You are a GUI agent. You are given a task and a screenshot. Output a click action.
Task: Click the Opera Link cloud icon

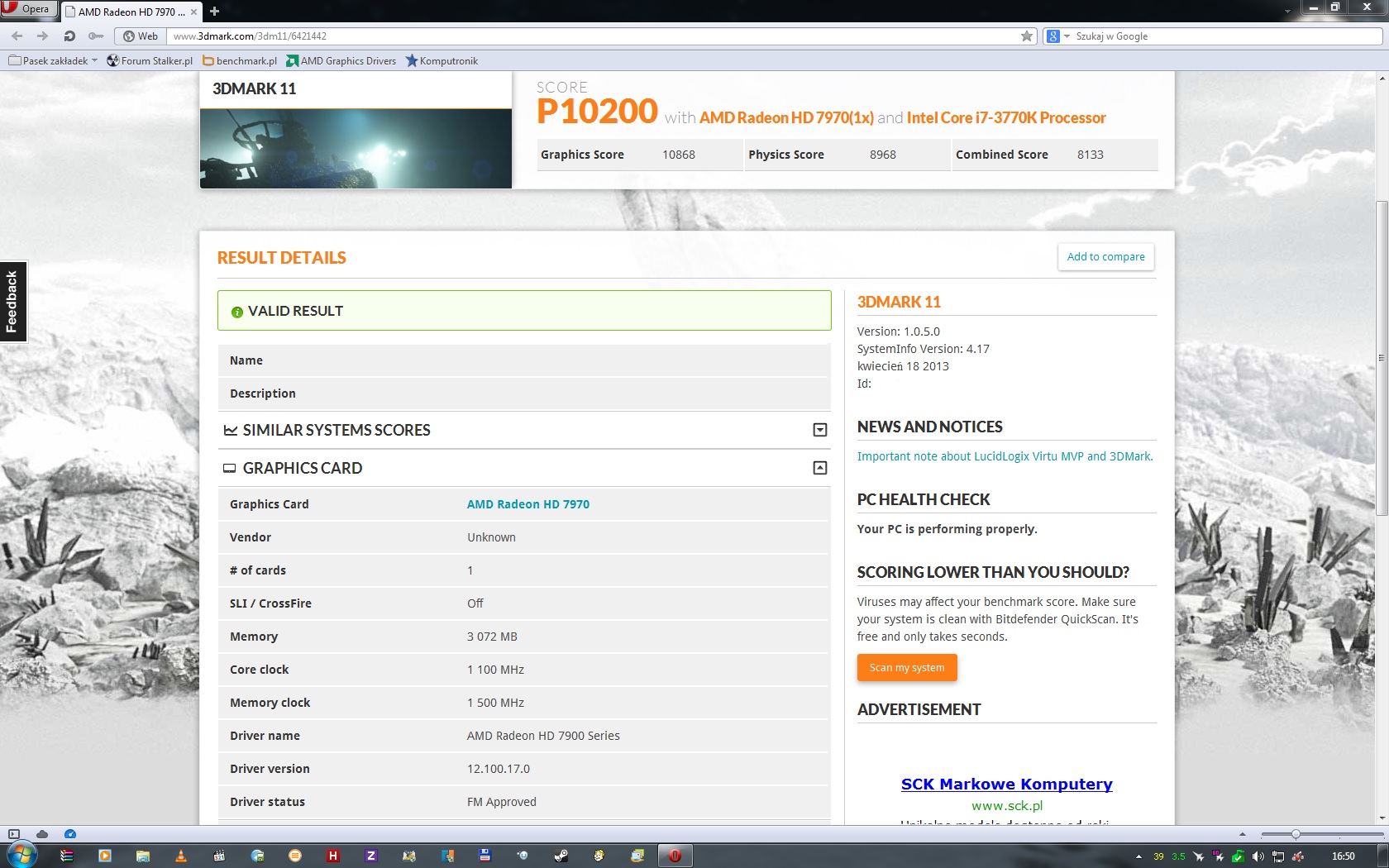pyautogui.click(x=42, y=834)
